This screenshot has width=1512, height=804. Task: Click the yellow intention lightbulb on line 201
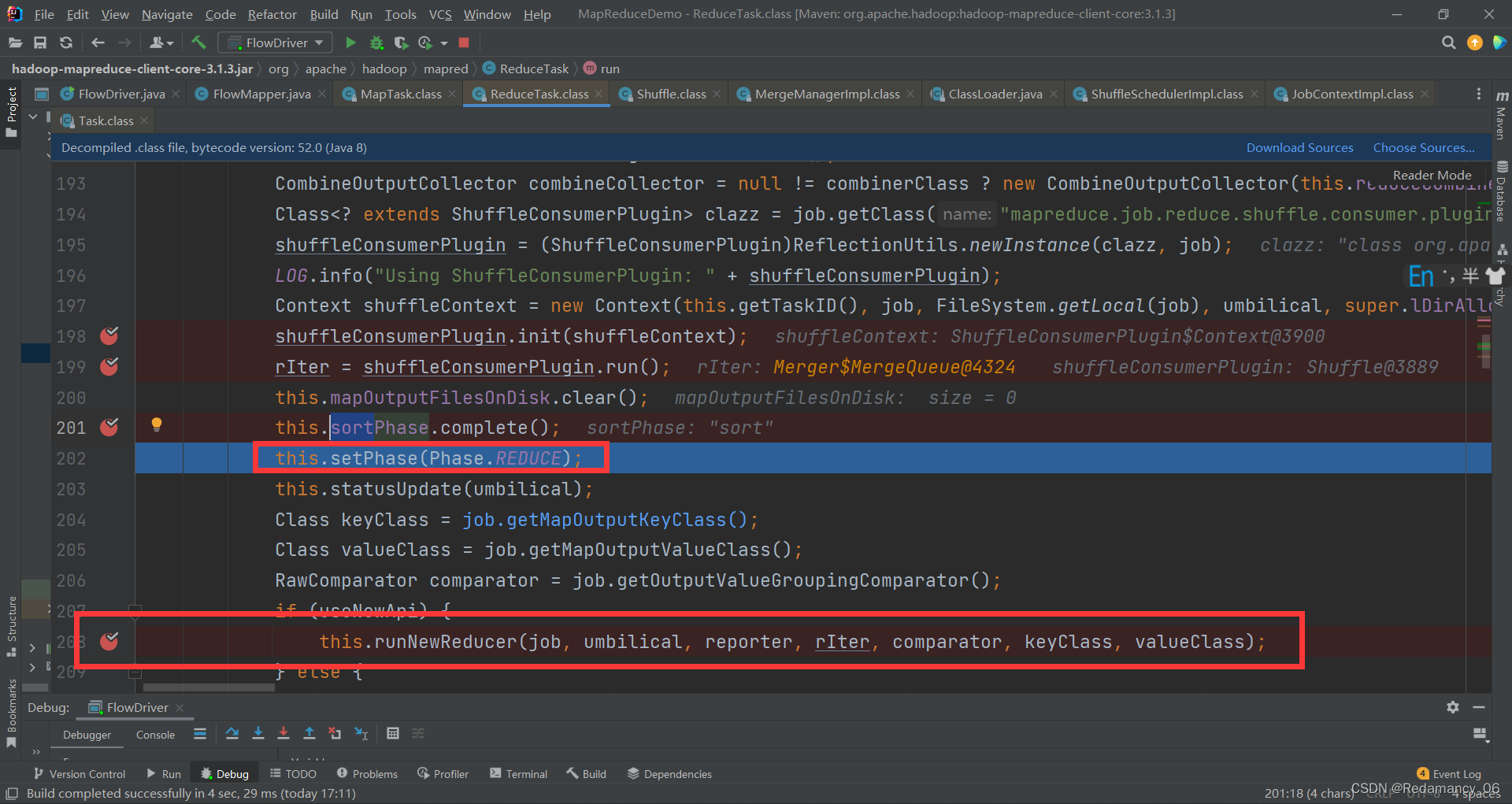click(157, 425)
